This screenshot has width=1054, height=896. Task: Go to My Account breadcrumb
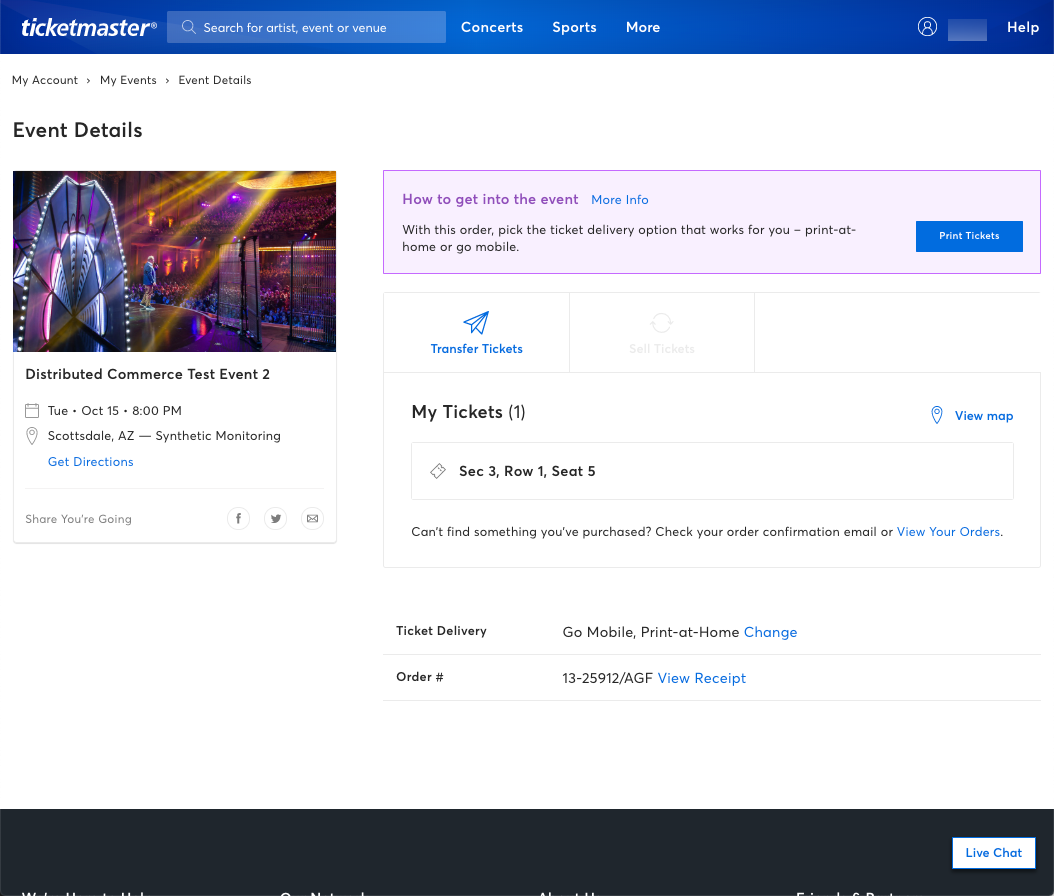pos(45,80)
